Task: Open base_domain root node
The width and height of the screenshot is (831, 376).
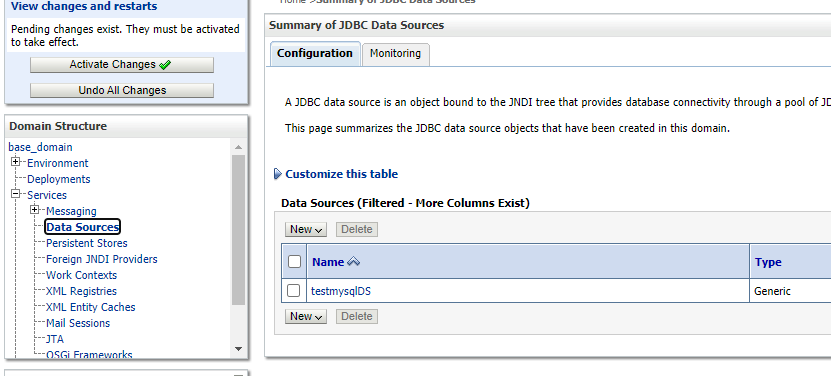Action: click(x=40, y=147)
